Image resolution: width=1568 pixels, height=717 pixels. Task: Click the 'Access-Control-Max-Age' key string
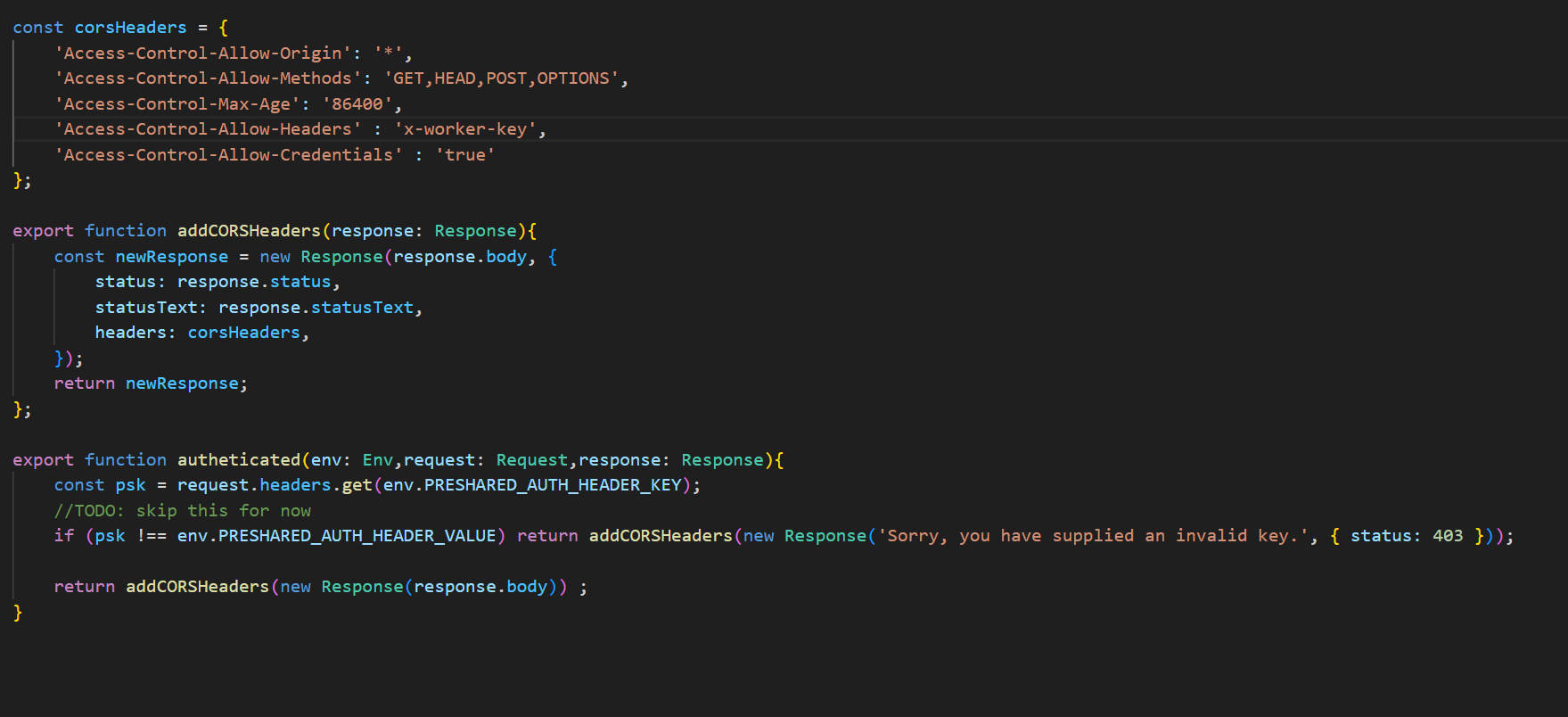(x=177, y=104)
